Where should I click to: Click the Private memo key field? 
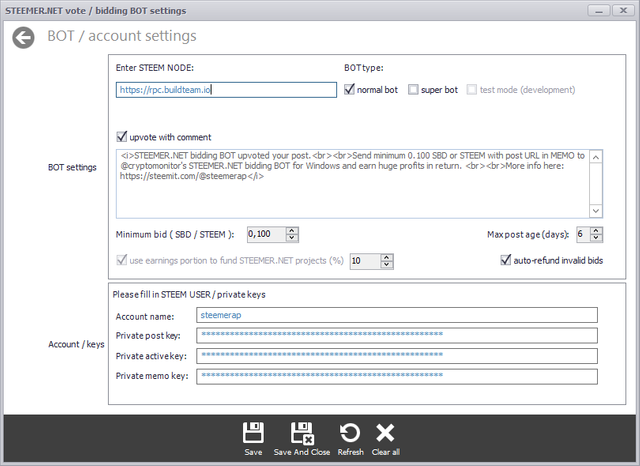[397, 376]
